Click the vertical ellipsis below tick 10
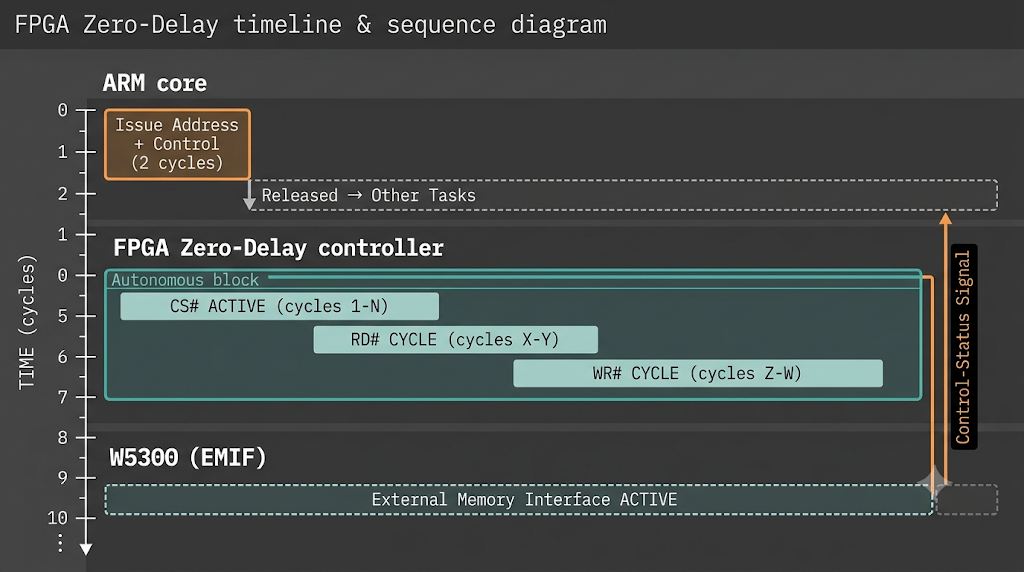 coord(60,543)
